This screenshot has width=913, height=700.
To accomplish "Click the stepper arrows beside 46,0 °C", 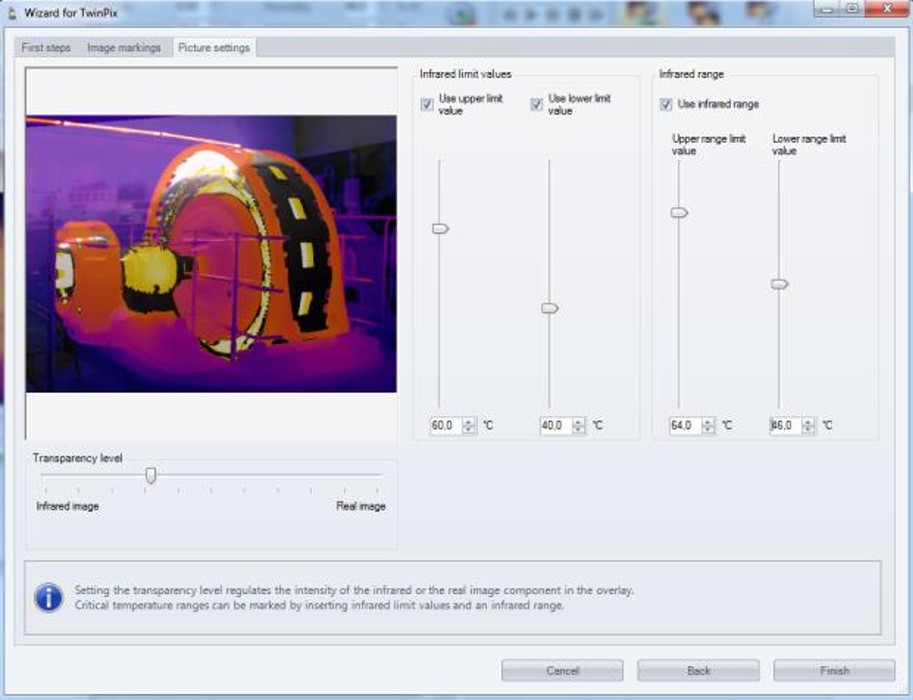I will pyautogui.click(x=808, y=426).
